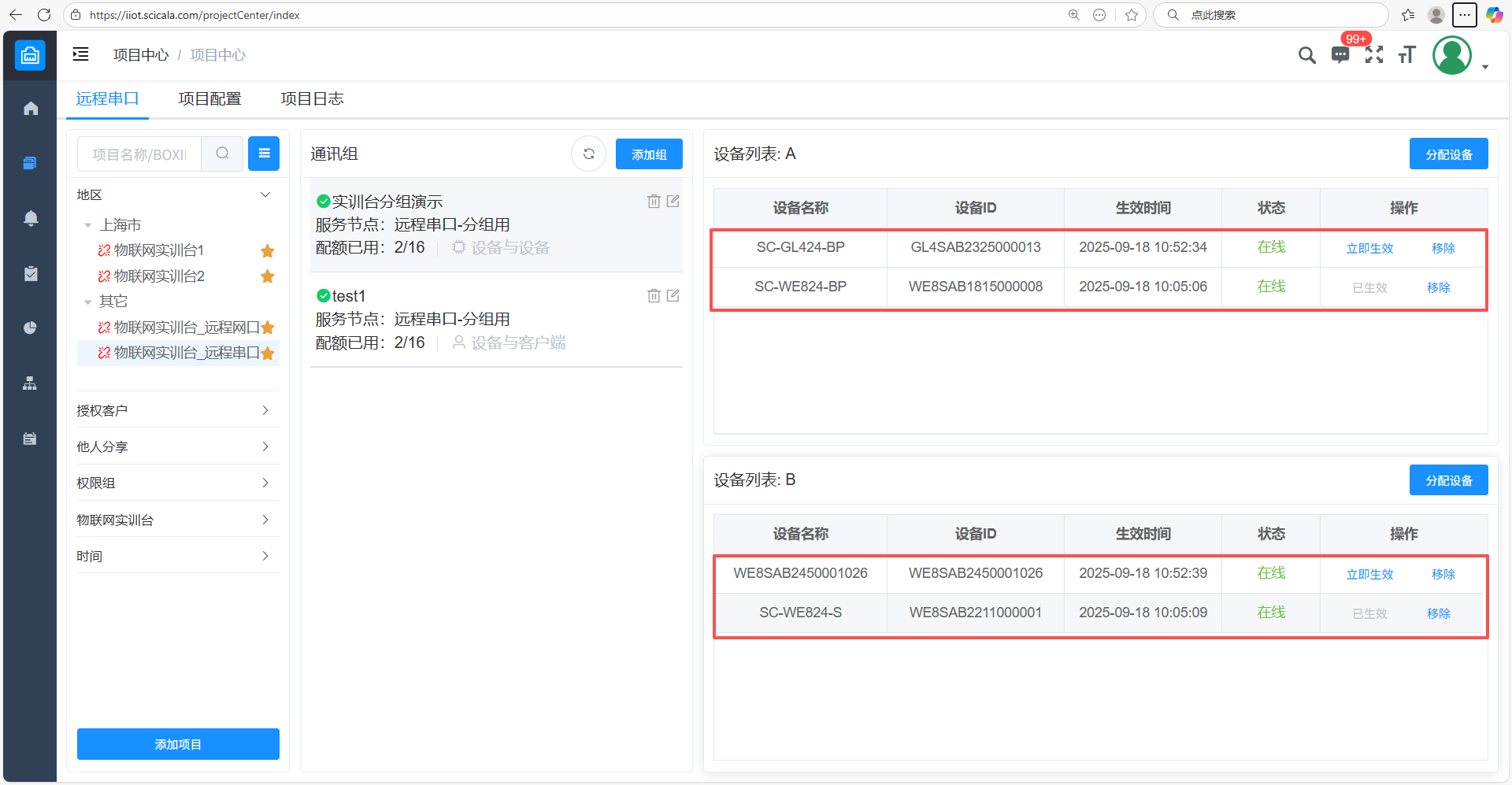Toggle fullscreen mode icon in header
This screenshot has height=785, width=1512.
[x=1374, y=54]
